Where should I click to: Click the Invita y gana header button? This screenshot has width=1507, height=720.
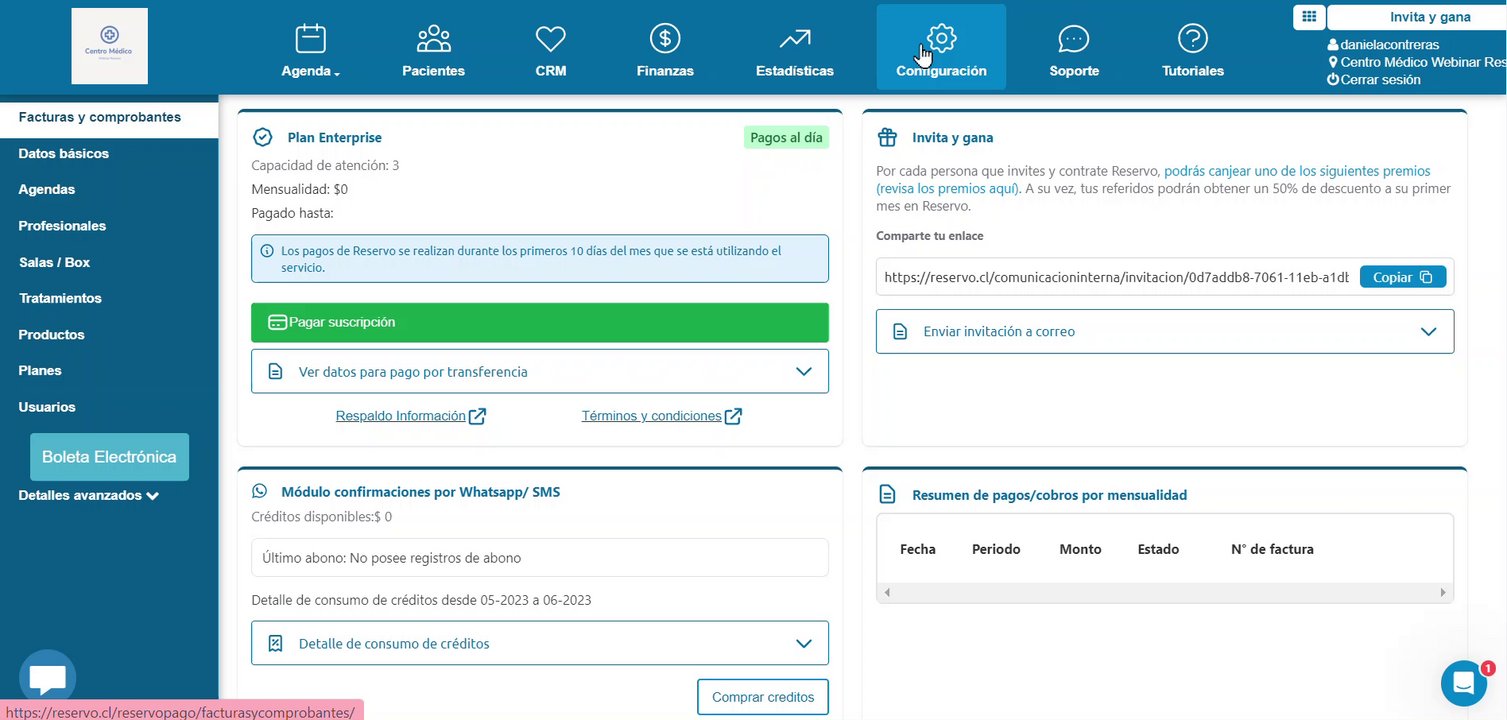coord(1417,17)
